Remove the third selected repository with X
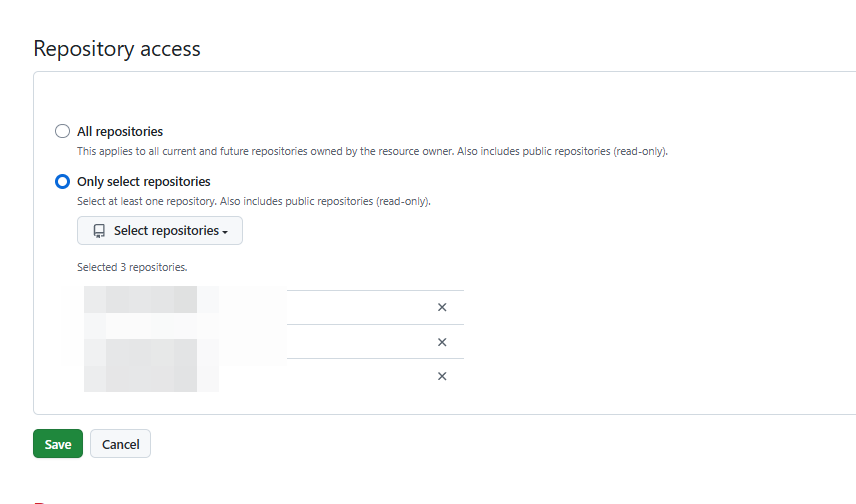 tap(442, 376)
